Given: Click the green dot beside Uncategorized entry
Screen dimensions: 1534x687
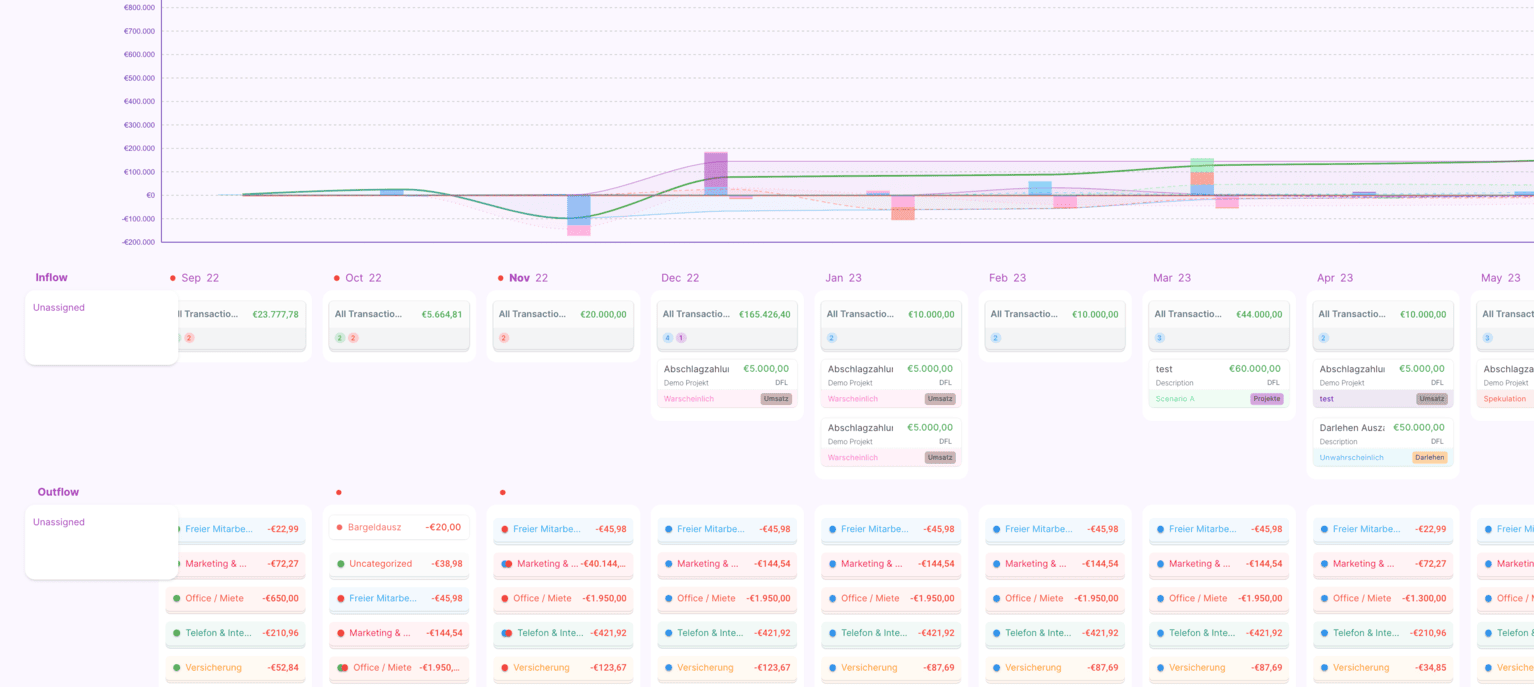Looking at the screenshot, I should click(341, 564).
